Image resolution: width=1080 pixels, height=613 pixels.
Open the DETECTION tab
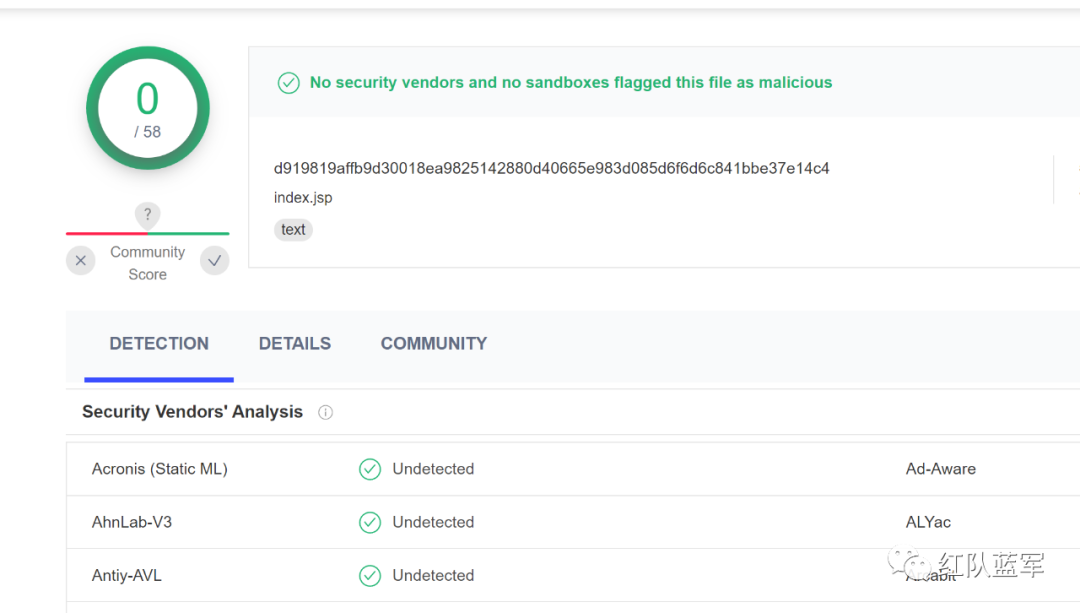(159, 344)
